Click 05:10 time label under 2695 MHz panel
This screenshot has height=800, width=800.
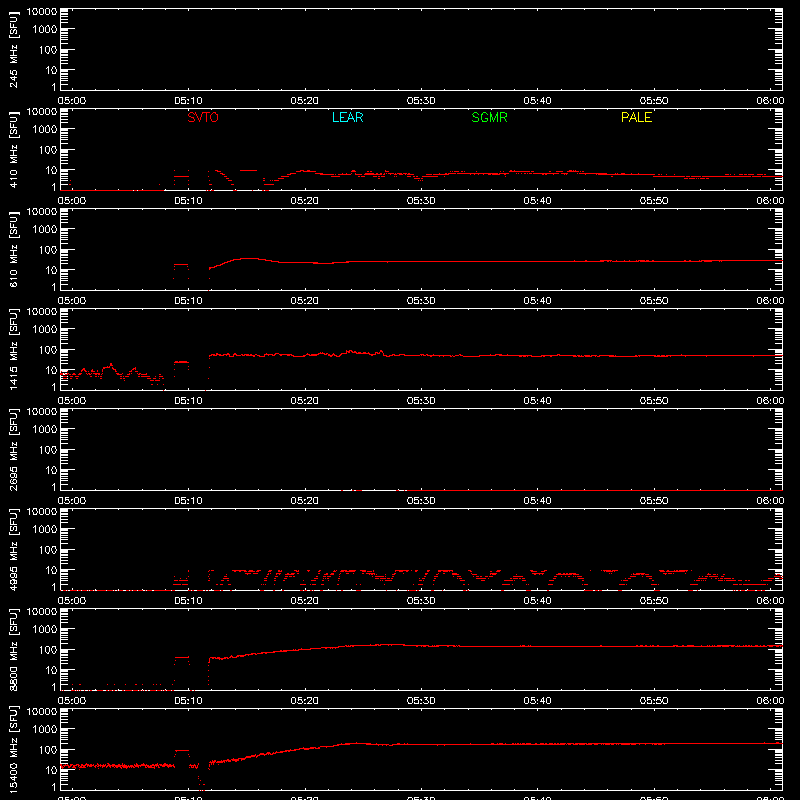(188, 501)
